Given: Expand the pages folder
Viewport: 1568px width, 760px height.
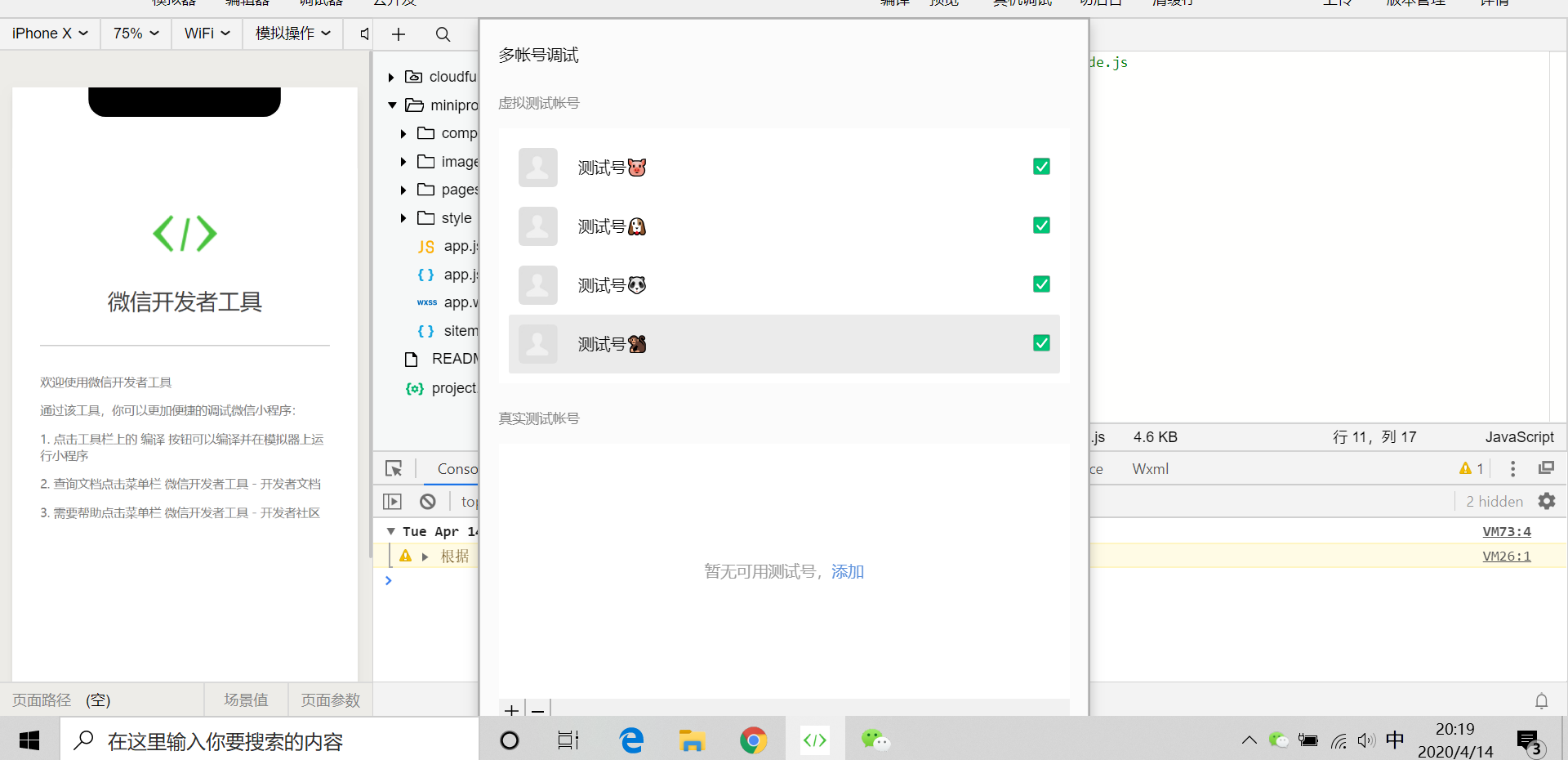Looking at the screenshot, I should pyautogui.click(x=403, y=190).
